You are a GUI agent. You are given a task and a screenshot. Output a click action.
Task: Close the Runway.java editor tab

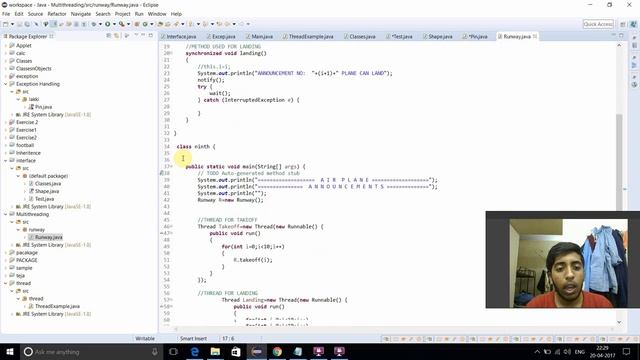point(535,36)
